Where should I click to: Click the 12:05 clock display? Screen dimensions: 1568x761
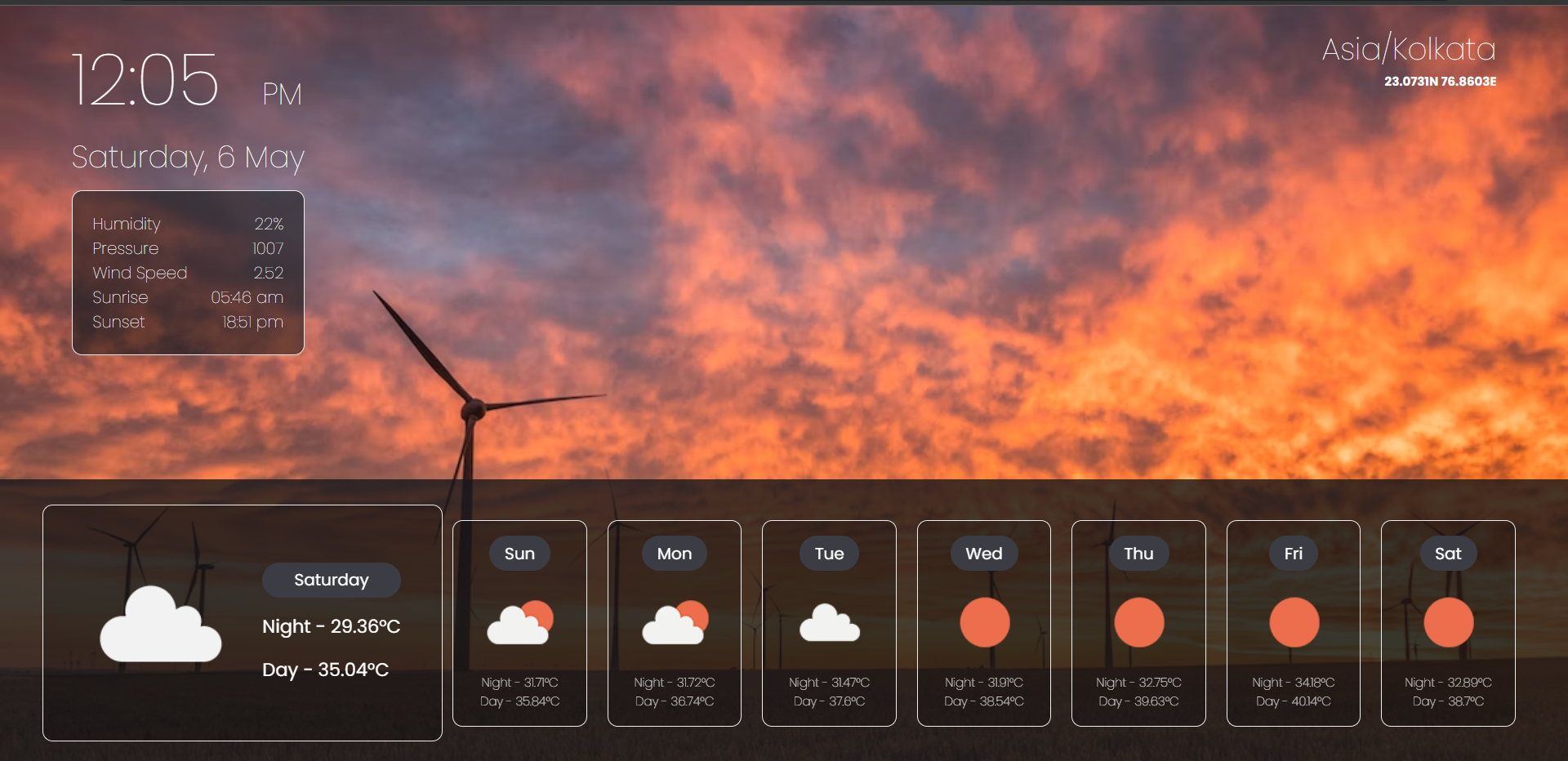click(x=145, y=80)
